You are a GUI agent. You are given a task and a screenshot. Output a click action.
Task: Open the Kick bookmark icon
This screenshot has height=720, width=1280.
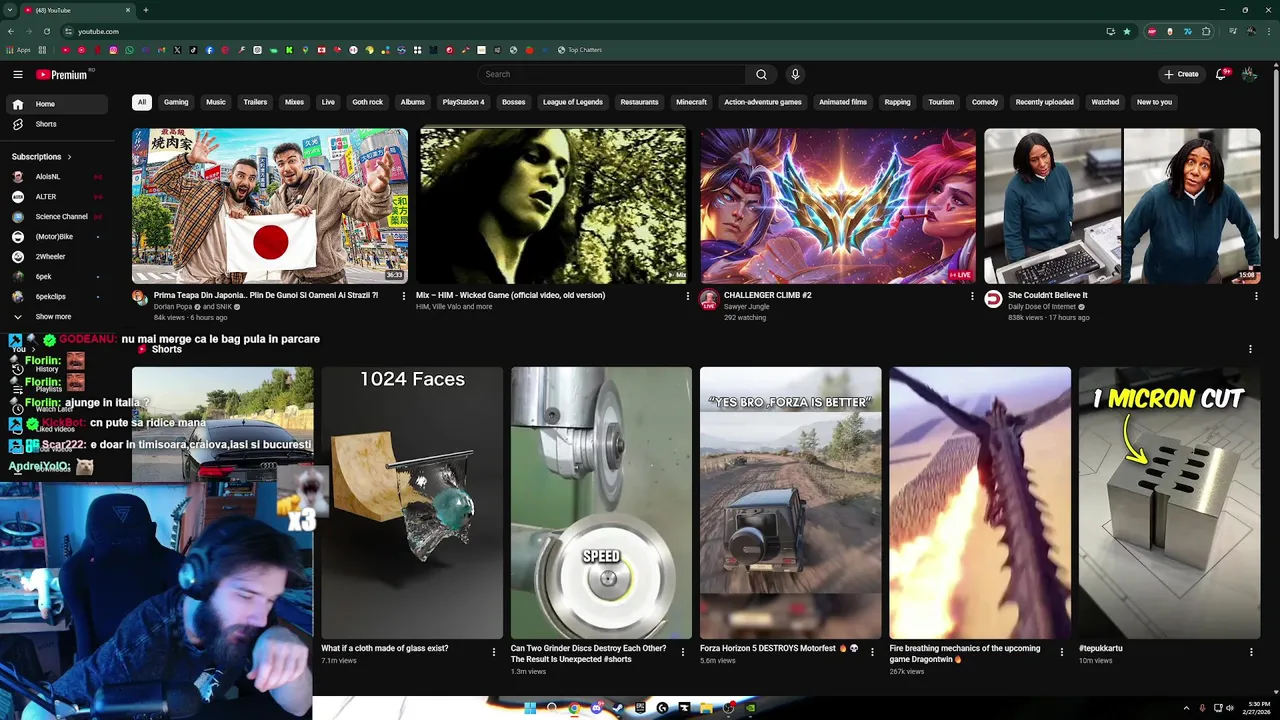[289, 50]
